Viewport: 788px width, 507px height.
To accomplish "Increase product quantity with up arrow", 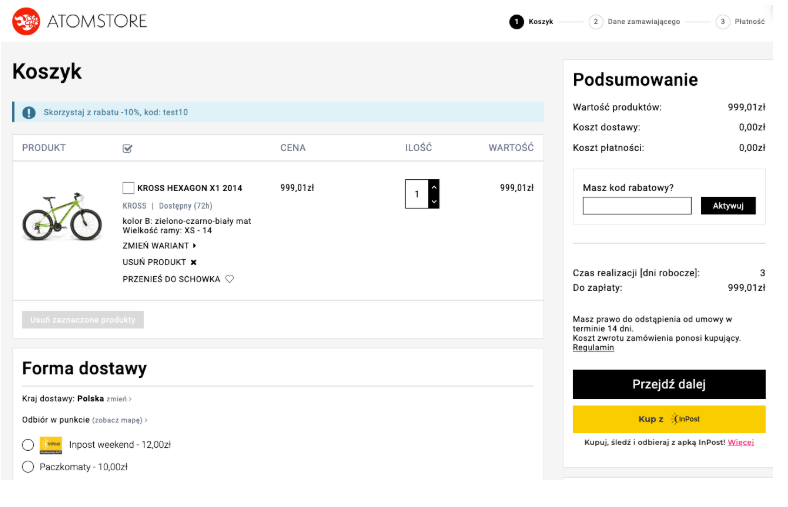I will click(x=433, y=186).
